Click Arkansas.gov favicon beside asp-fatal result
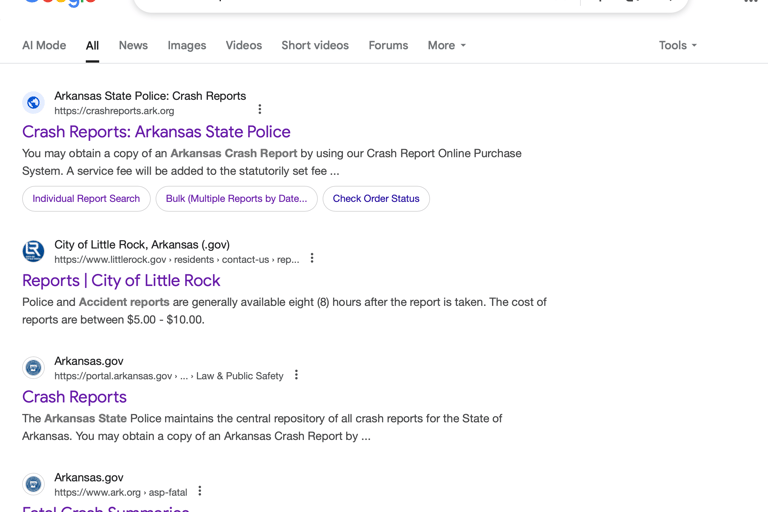The image size is (768, 512). tap(33, 484)
